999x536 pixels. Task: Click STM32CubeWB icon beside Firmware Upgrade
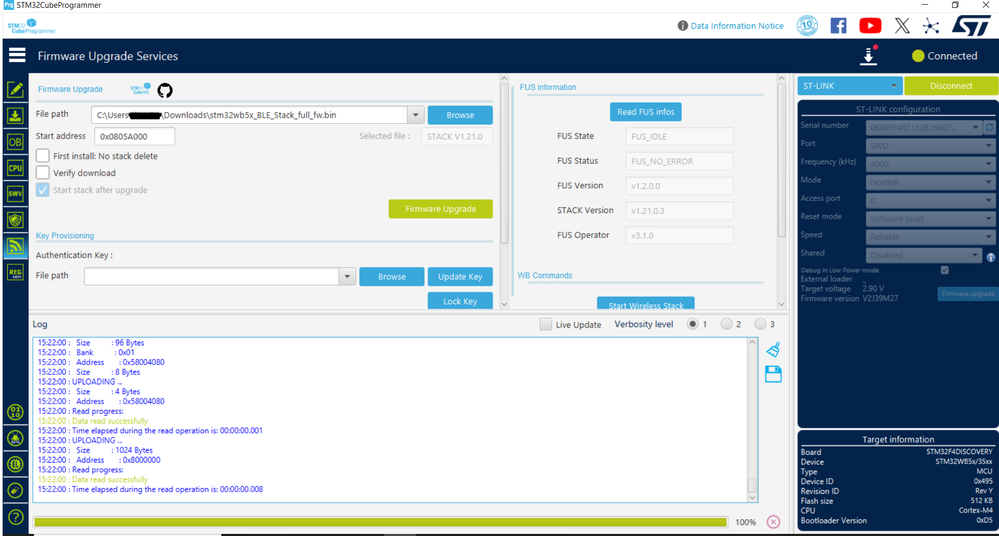[140, 89]
